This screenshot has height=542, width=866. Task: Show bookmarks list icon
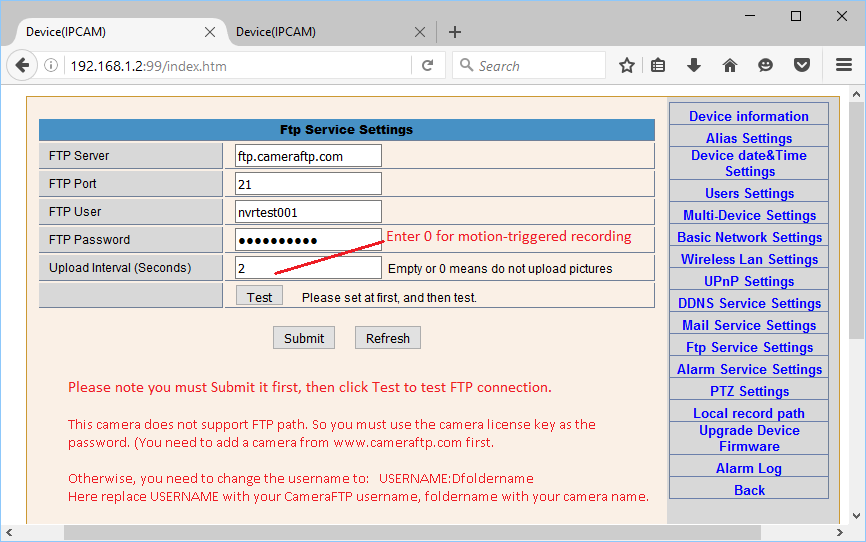pyautogui.click(x=658, y=66)
